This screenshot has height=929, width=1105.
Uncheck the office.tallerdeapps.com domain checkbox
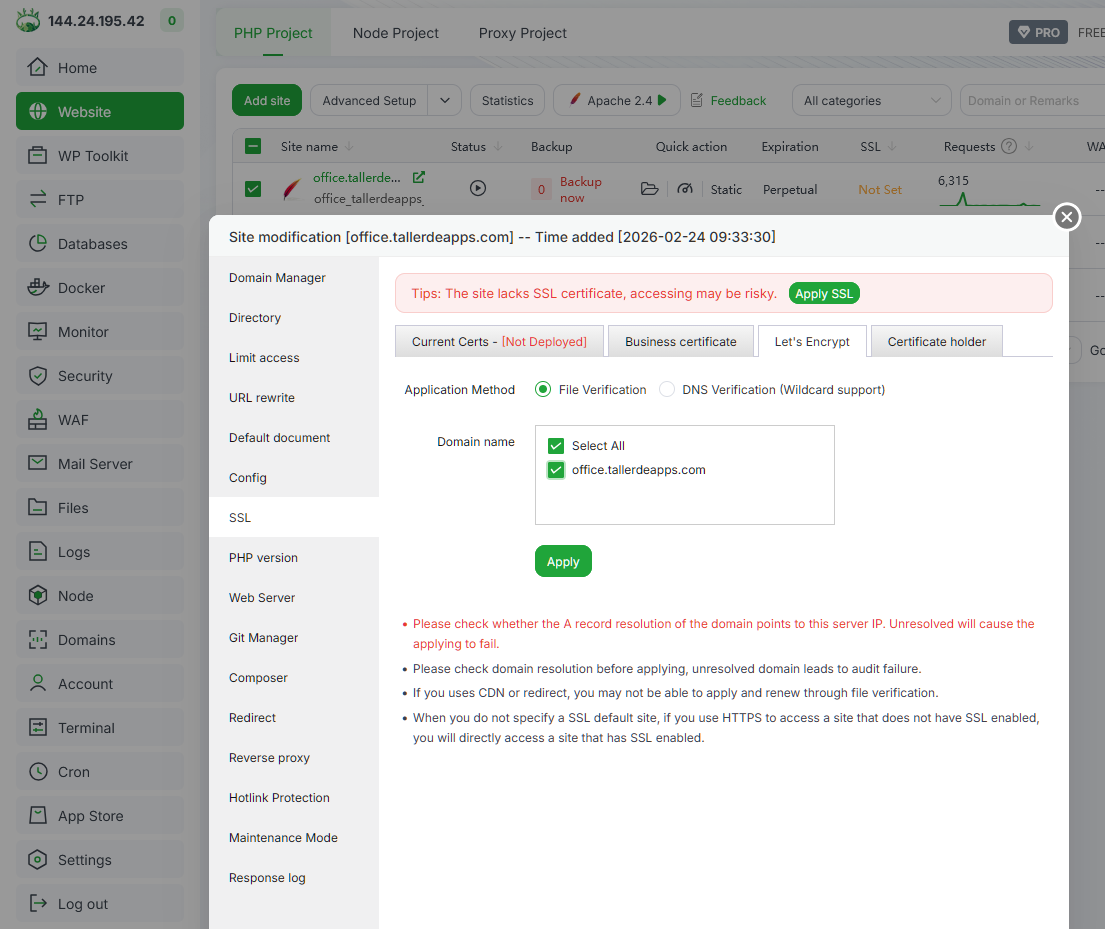556,469
